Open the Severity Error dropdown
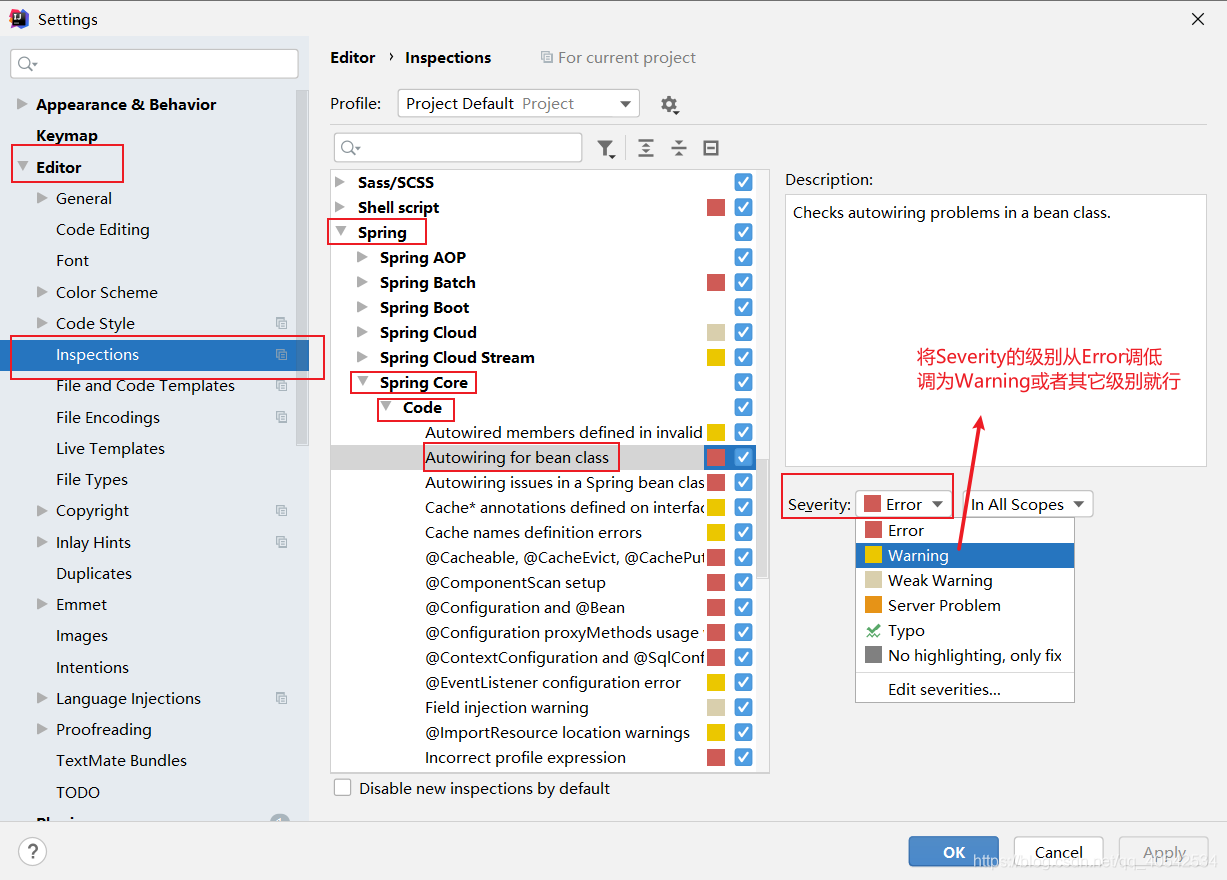 904,504
